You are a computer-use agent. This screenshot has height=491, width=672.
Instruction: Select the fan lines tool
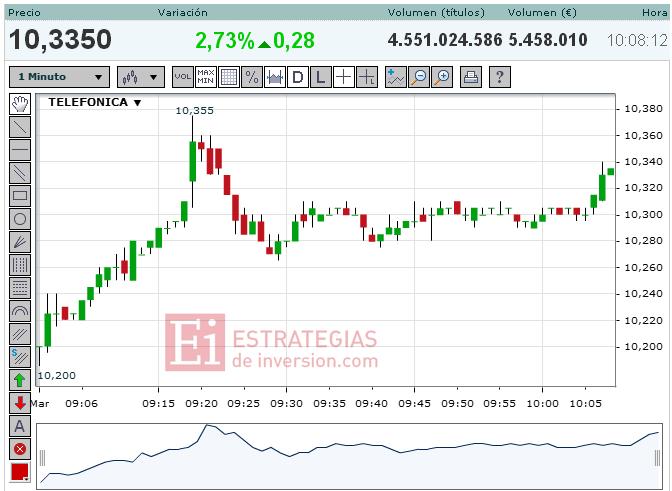[20, 242]
